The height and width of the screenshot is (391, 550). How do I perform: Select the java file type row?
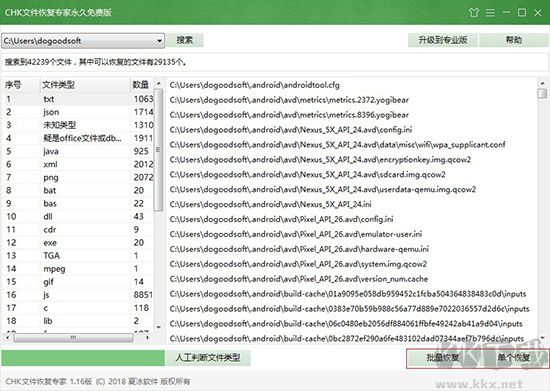coord(78,151)
